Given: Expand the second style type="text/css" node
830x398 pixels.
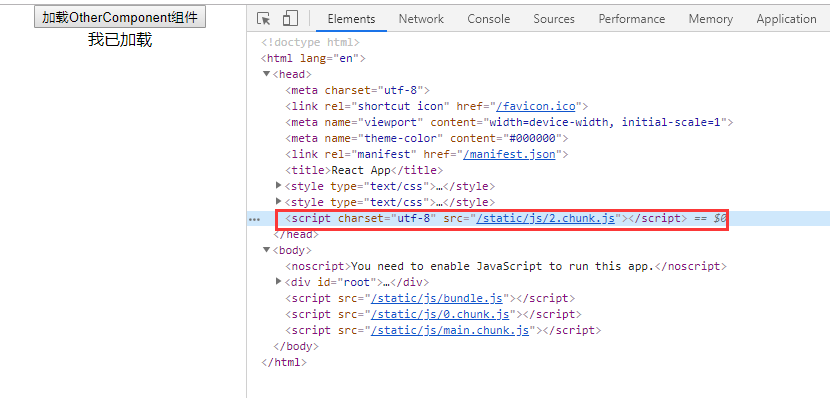Looking at the screenshot, I should (x=279, y=202).
